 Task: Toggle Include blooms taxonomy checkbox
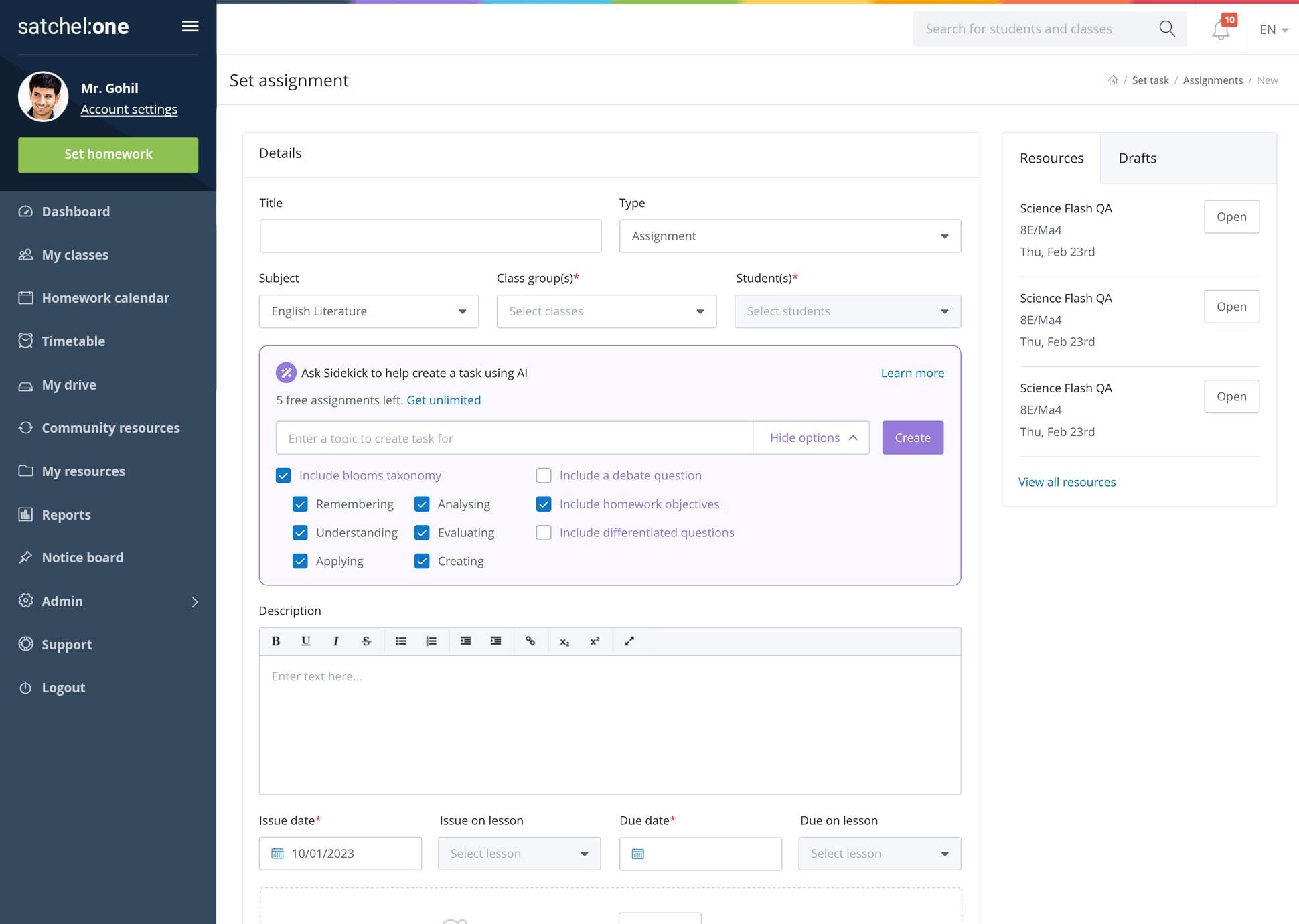(284, 475)
